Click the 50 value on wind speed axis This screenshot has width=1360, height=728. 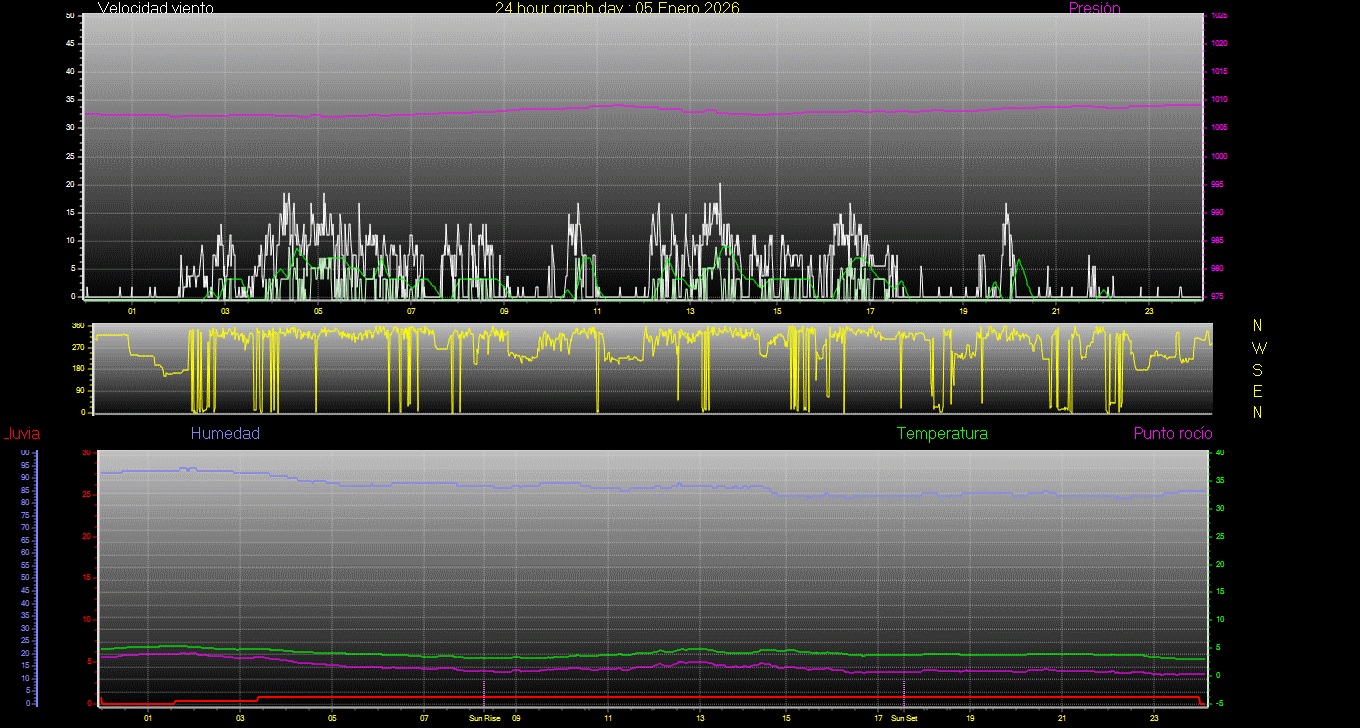(x=69, y=16)
